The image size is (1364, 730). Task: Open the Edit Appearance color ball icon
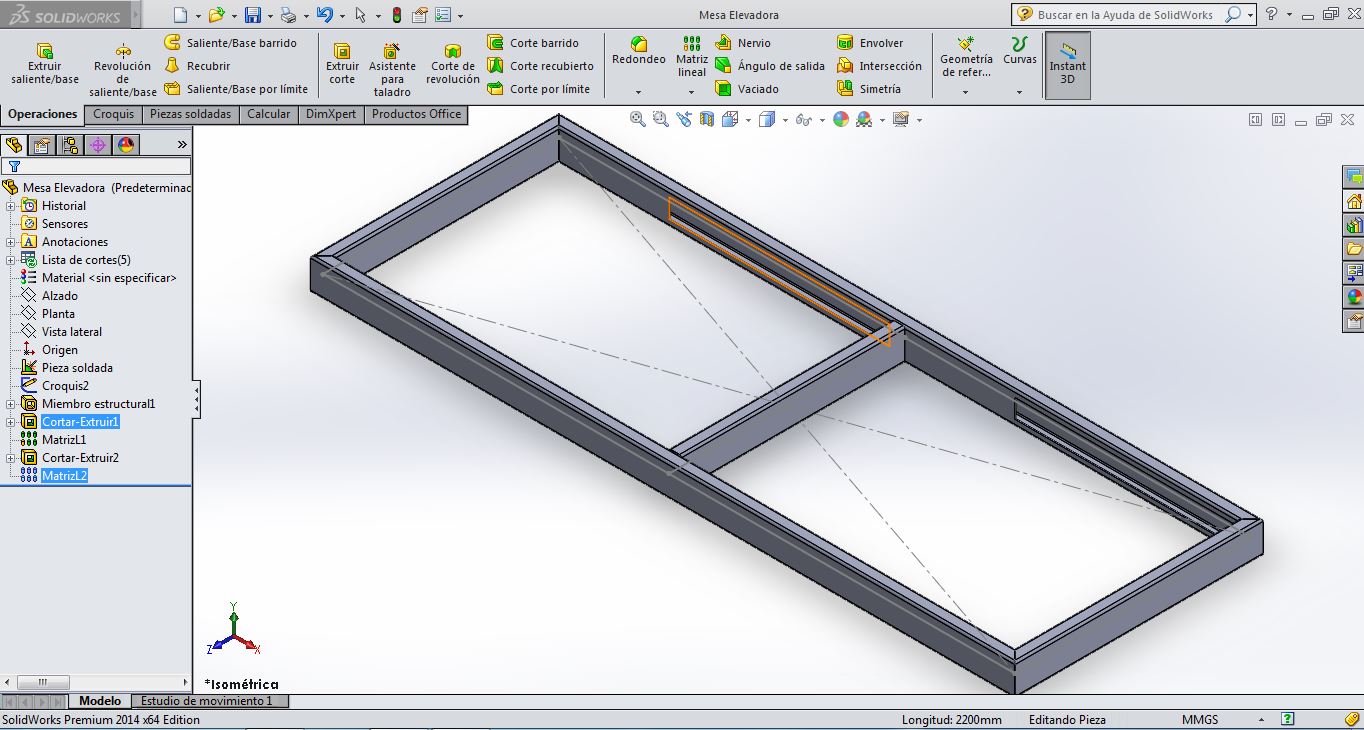(x=840, y=119)
